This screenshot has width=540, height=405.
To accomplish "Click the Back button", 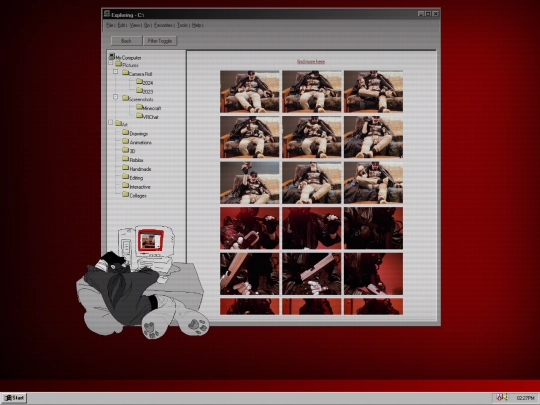I will 126,41.
